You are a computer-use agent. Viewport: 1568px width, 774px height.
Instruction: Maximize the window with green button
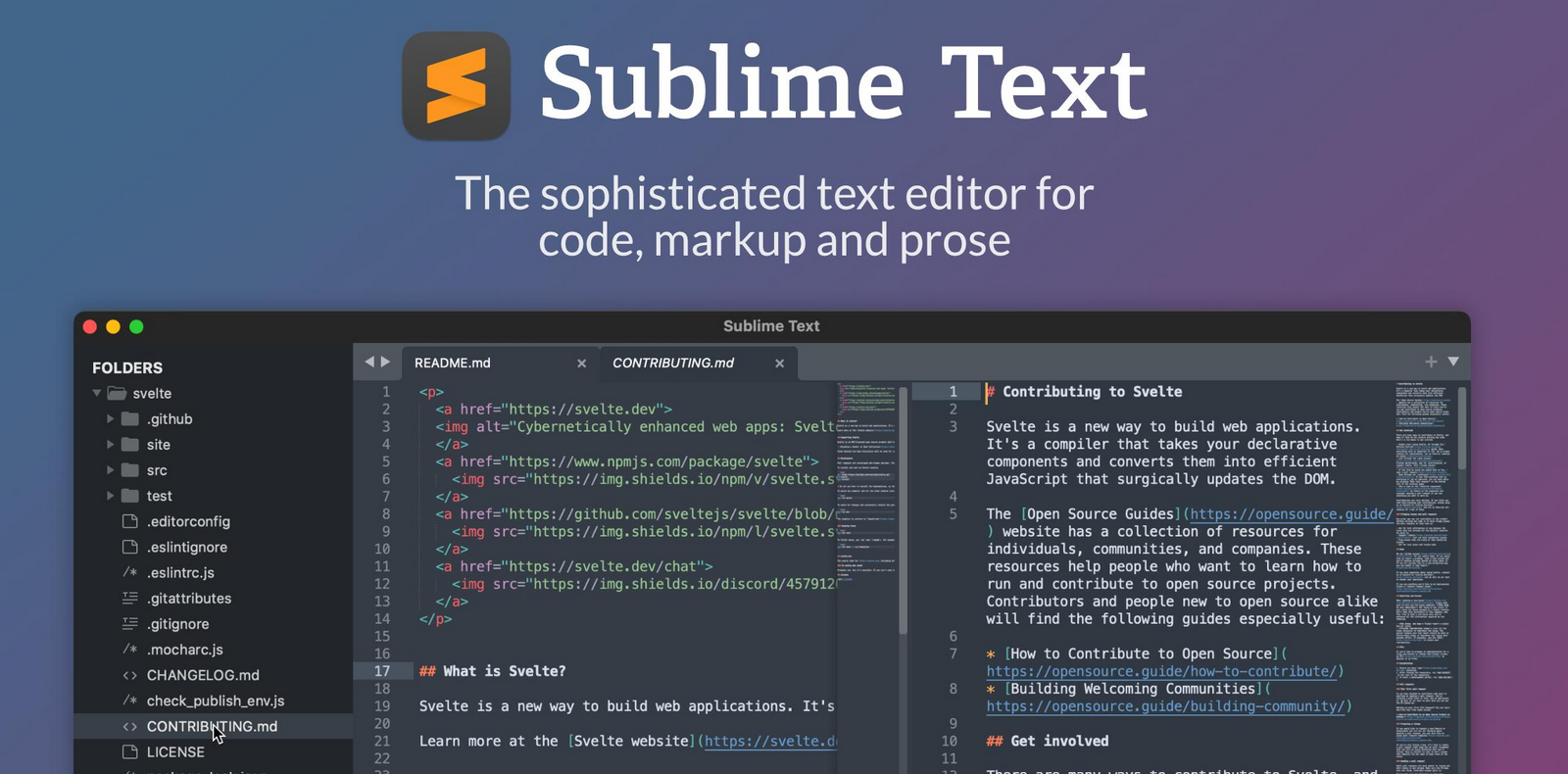click(x=136, y=326)
